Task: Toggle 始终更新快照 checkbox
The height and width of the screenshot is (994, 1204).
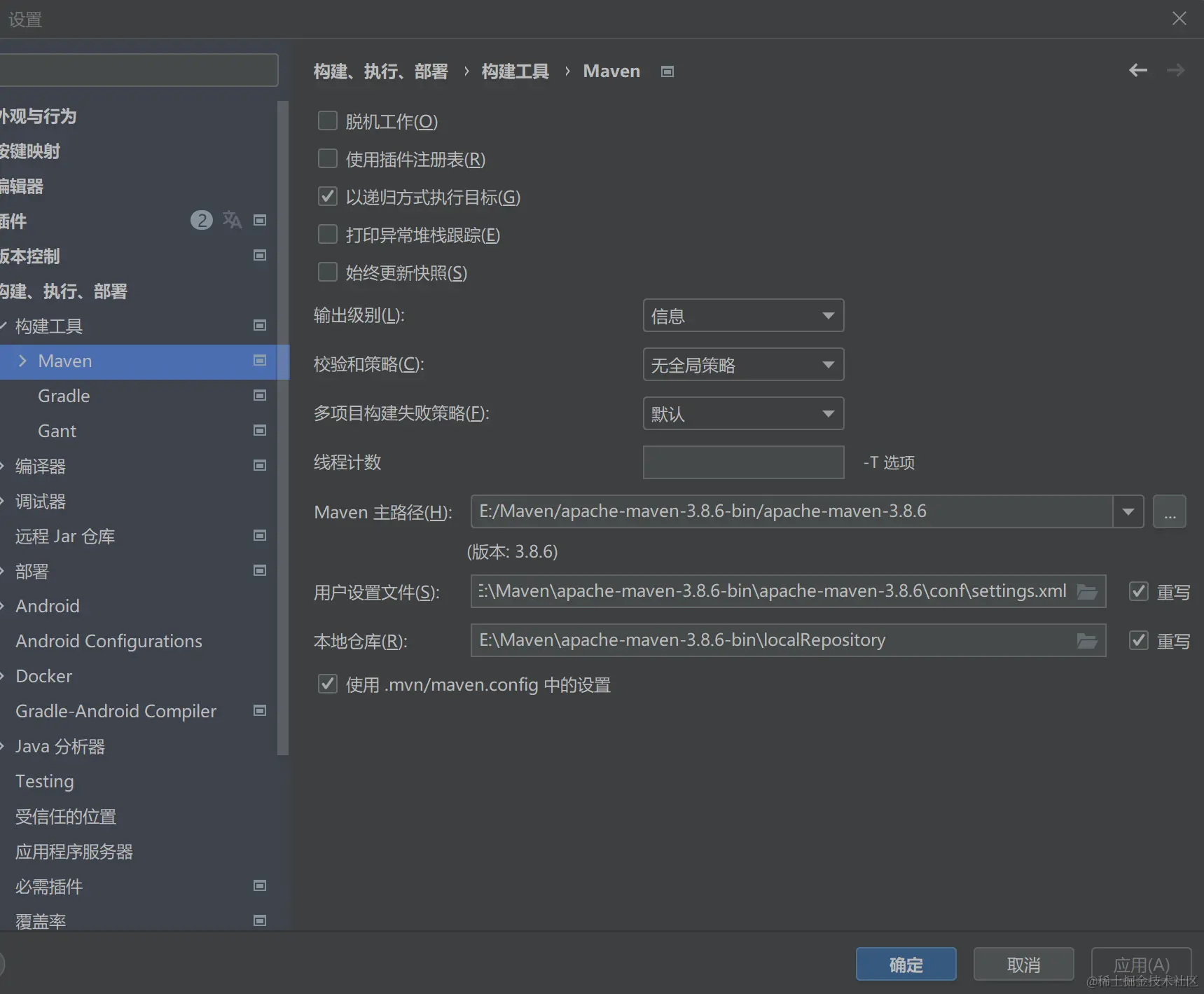Action: (328, 272)
